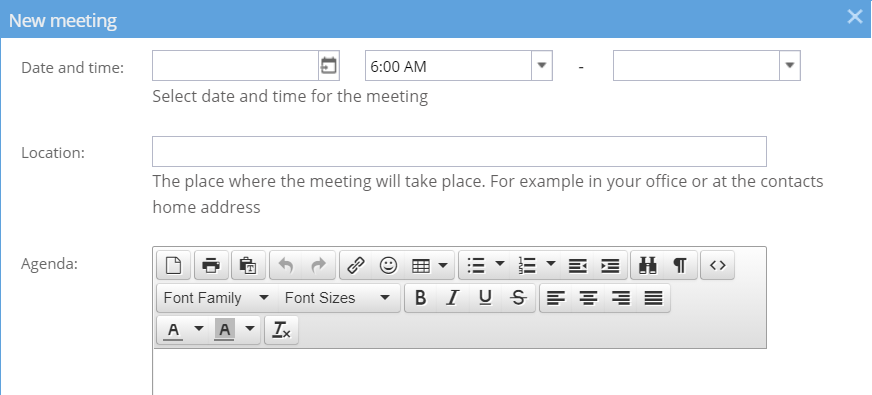This screenshot has height=395, width=872.
Task: Open the Font Sizes dropdown
Action: (338, 298)
